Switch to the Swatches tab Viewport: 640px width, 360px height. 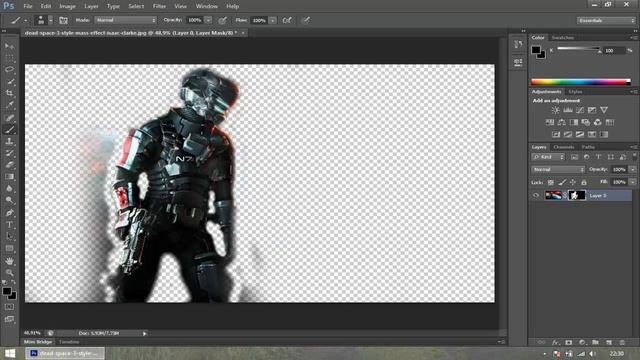click(563, 38)
